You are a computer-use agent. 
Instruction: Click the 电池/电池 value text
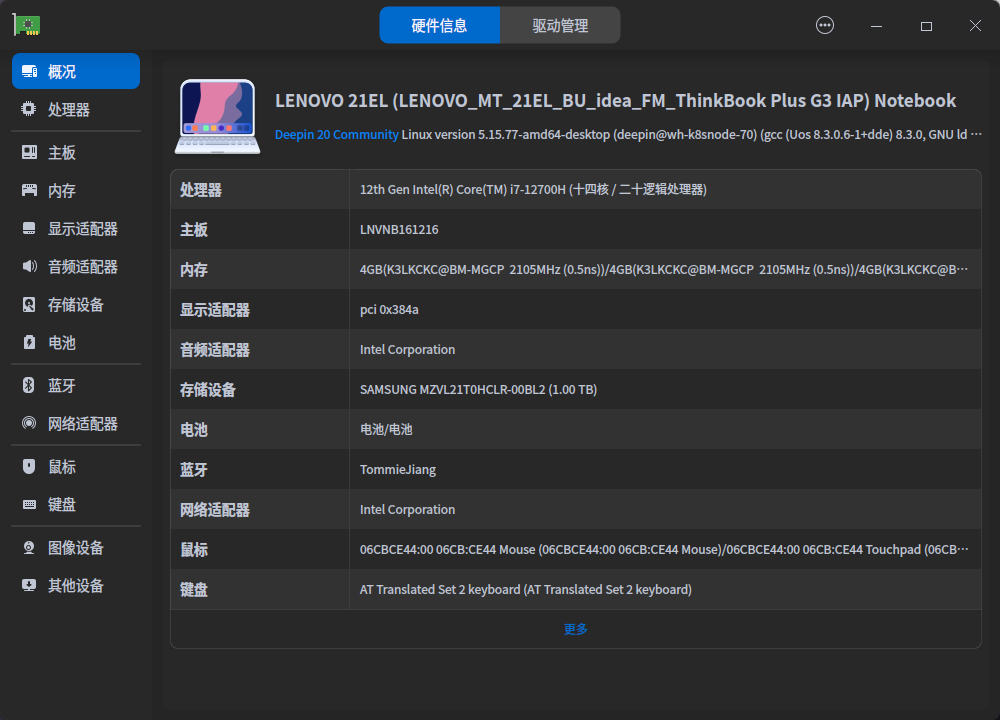pos(386,429)
